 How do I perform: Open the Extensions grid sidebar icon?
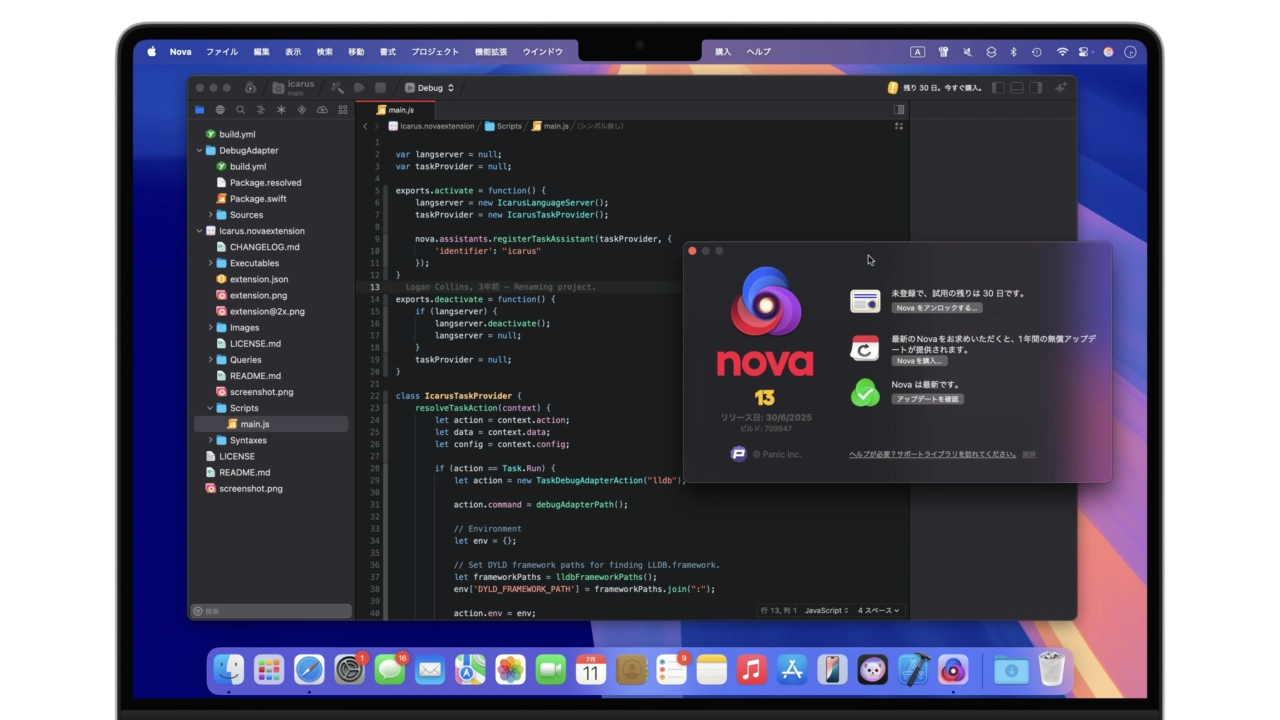344,110
